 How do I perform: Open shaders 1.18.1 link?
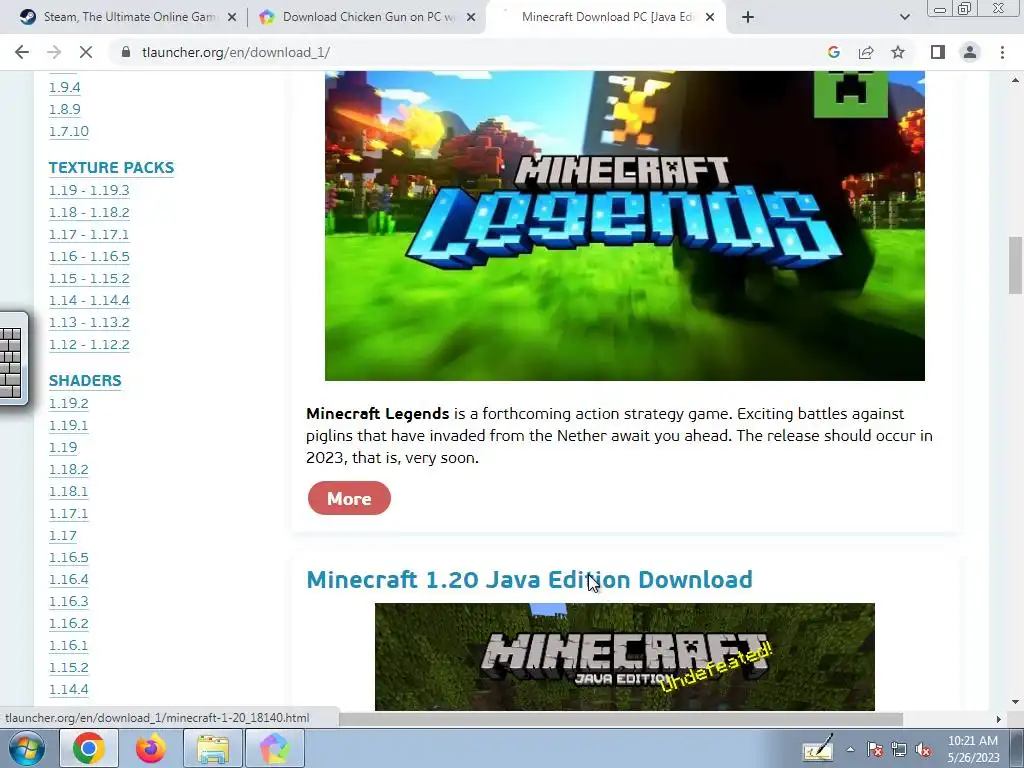[69, 492]
